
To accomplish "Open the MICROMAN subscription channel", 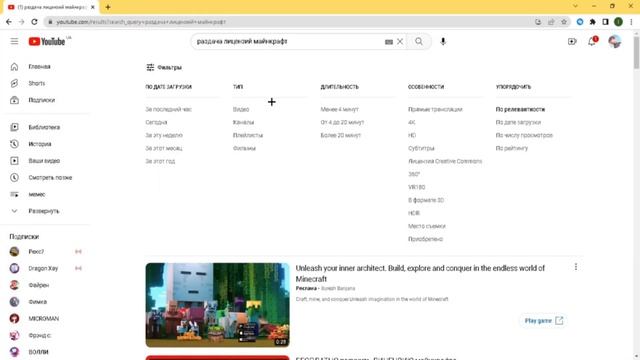I will tap(45, 318).
